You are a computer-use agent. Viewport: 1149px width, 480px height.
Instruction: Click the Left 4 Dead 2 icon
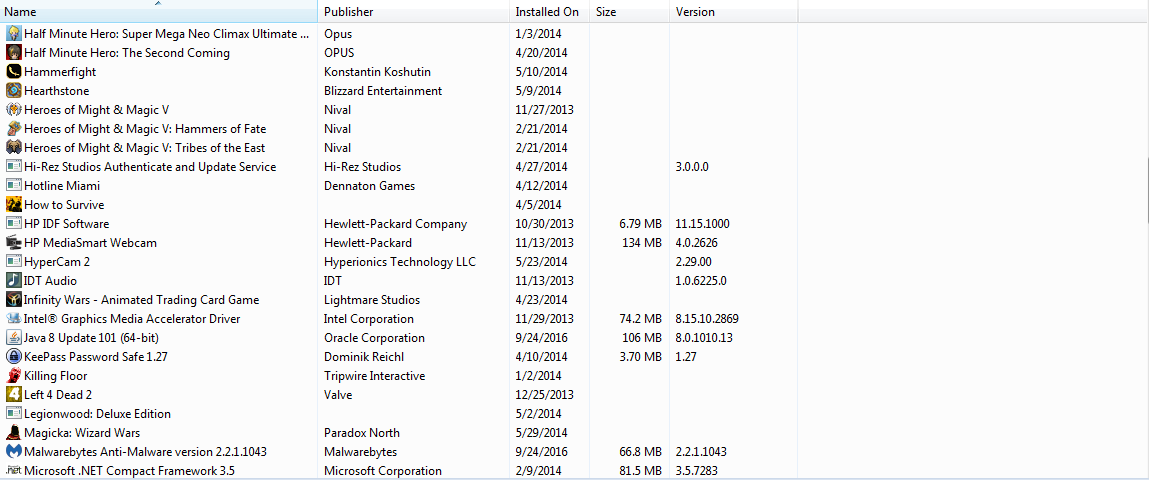click(13, 395)
